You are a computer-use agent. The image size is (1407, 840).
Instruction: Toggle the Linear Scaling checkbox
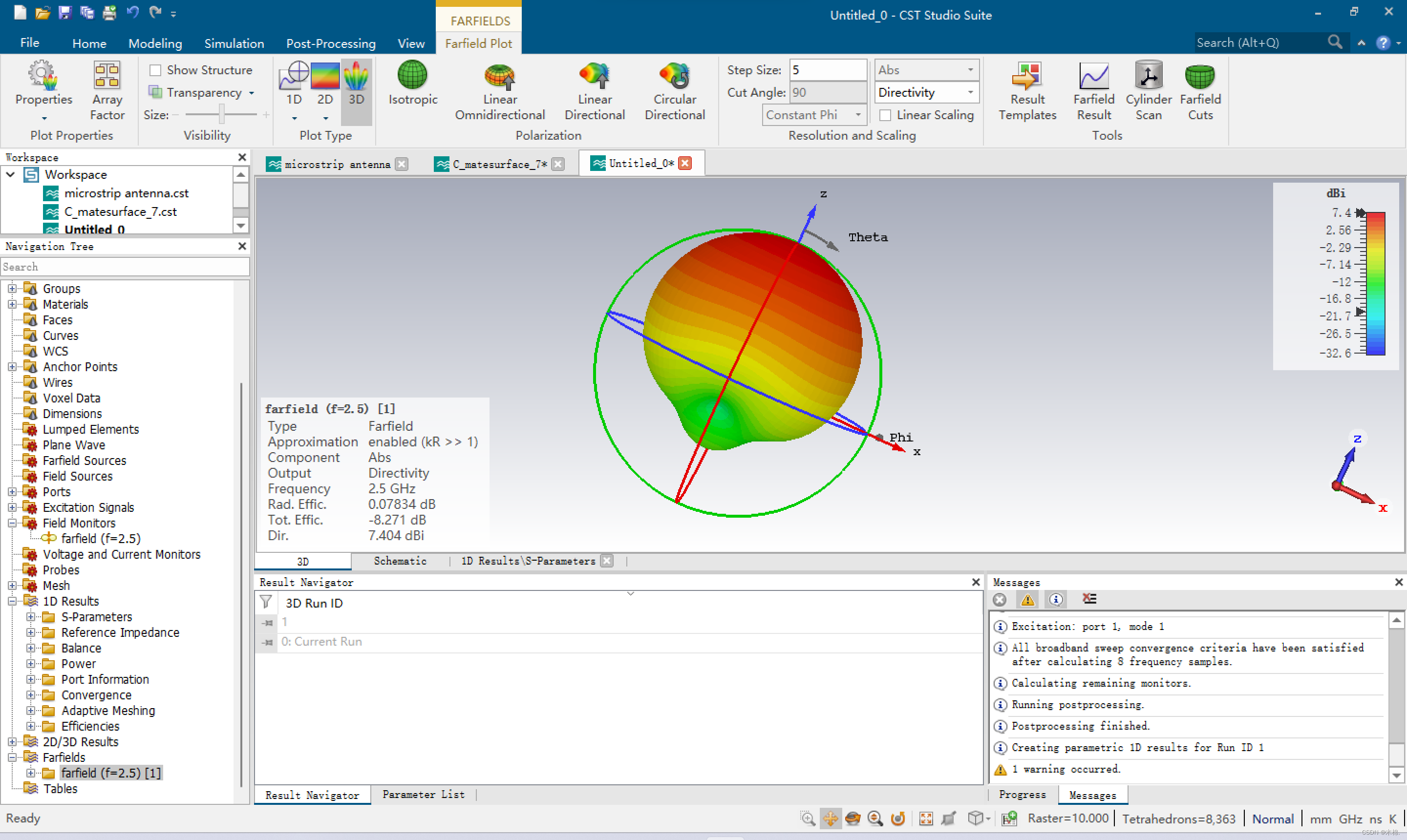pos(885,115)
